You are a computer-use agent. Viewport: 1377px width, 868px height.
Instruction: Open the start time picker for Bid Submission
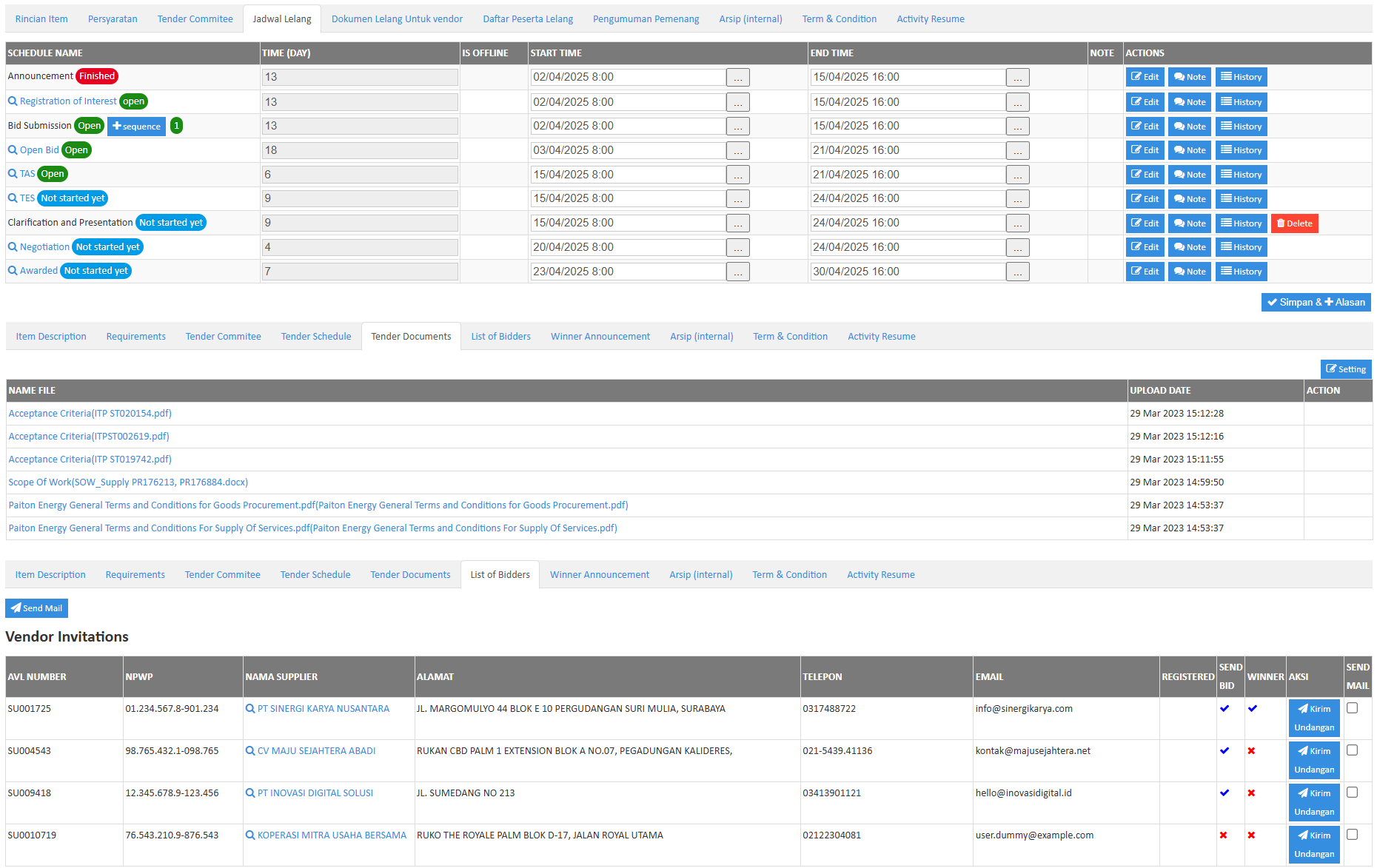click(737, 126)
